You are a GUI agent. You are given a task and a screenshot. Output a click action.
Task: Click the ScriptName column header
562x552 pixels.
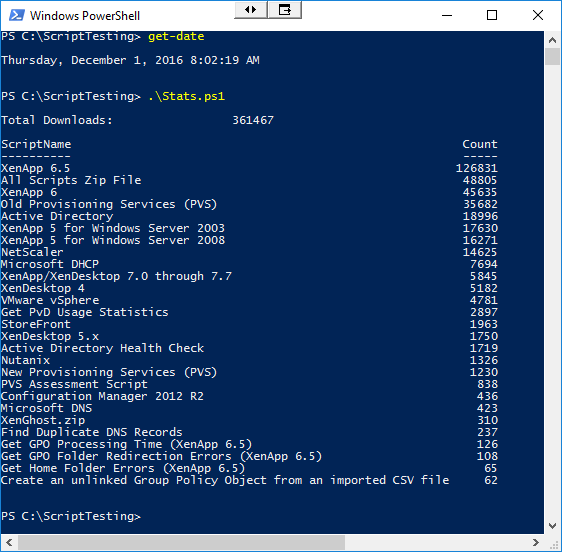(36, 144)
